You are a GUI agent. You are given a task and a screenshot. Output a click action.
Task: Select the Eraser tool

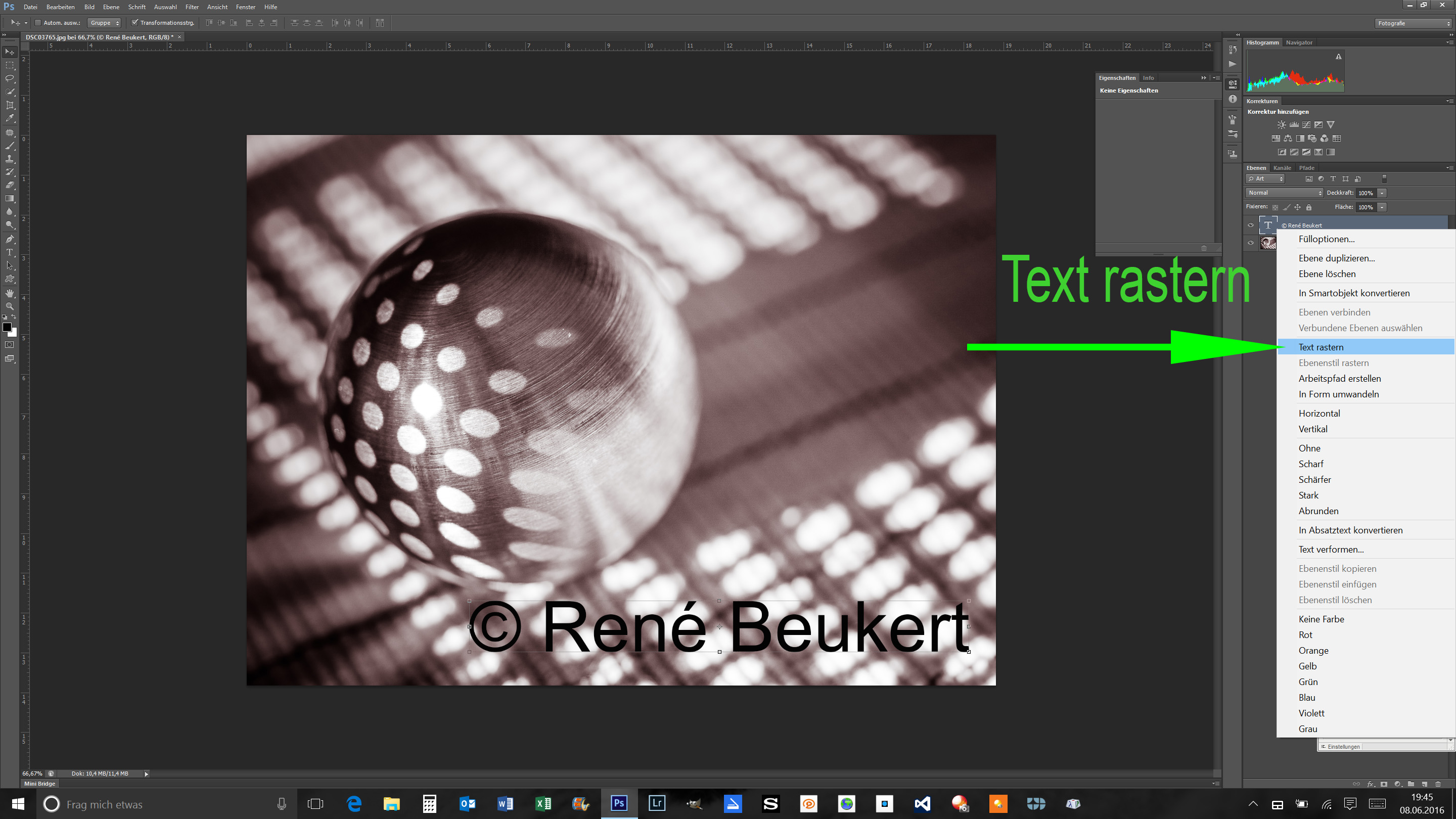click(x=10, y=186)
